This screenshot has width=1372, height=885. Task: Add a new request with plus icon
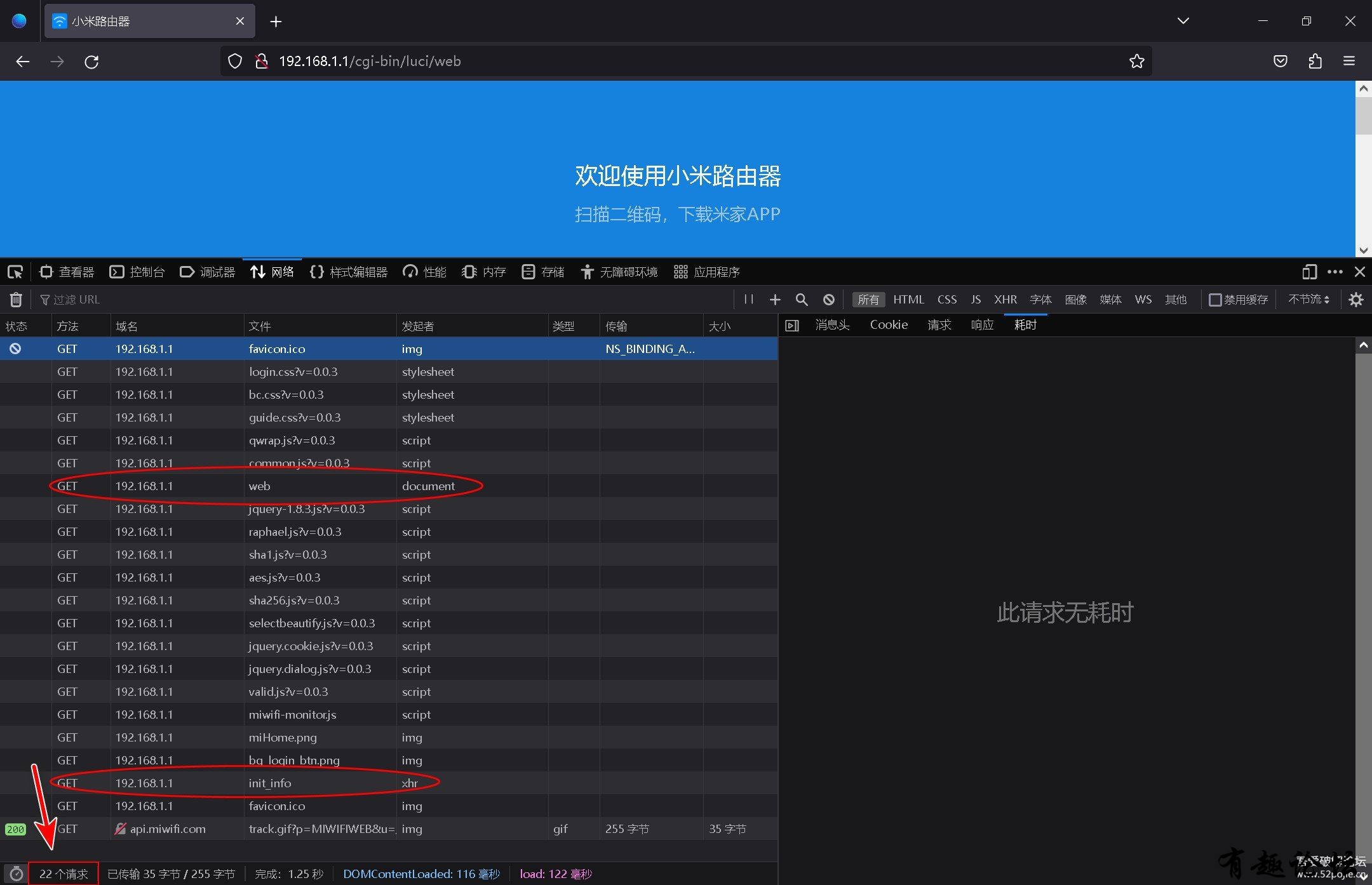coord(775,300)
